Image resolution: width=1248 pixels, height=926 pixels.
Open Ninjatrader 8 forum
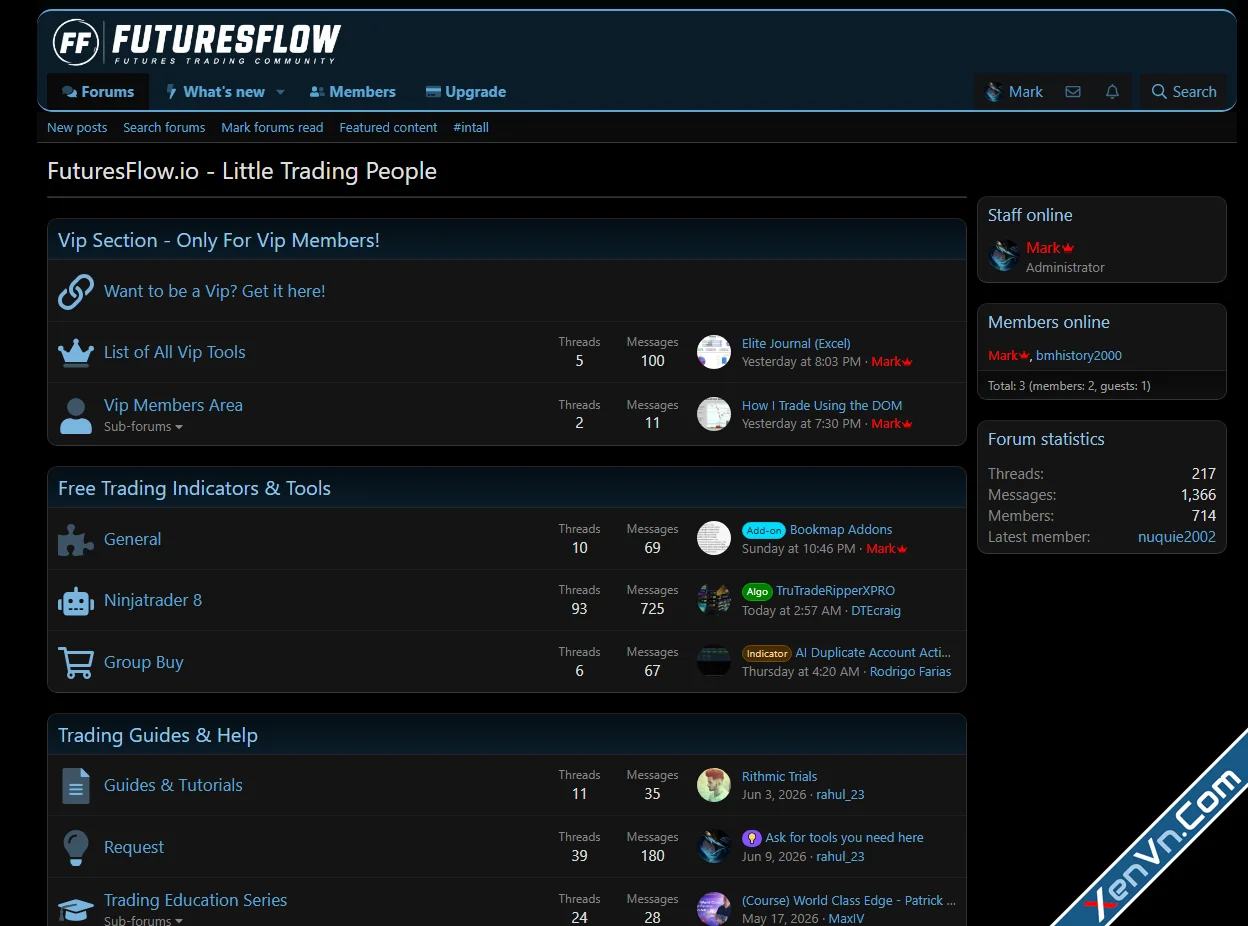[x=153, y=600]
